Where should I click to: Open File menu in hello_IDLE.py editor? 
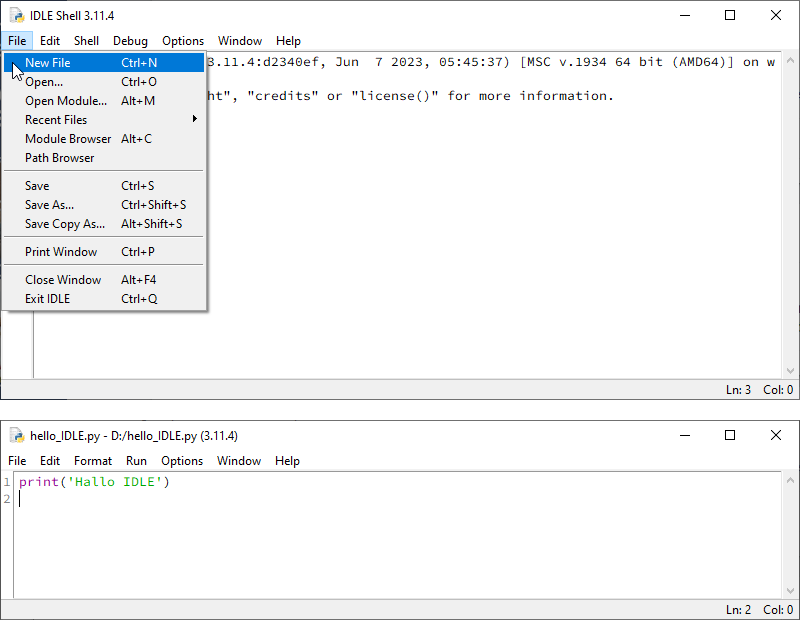17,461
